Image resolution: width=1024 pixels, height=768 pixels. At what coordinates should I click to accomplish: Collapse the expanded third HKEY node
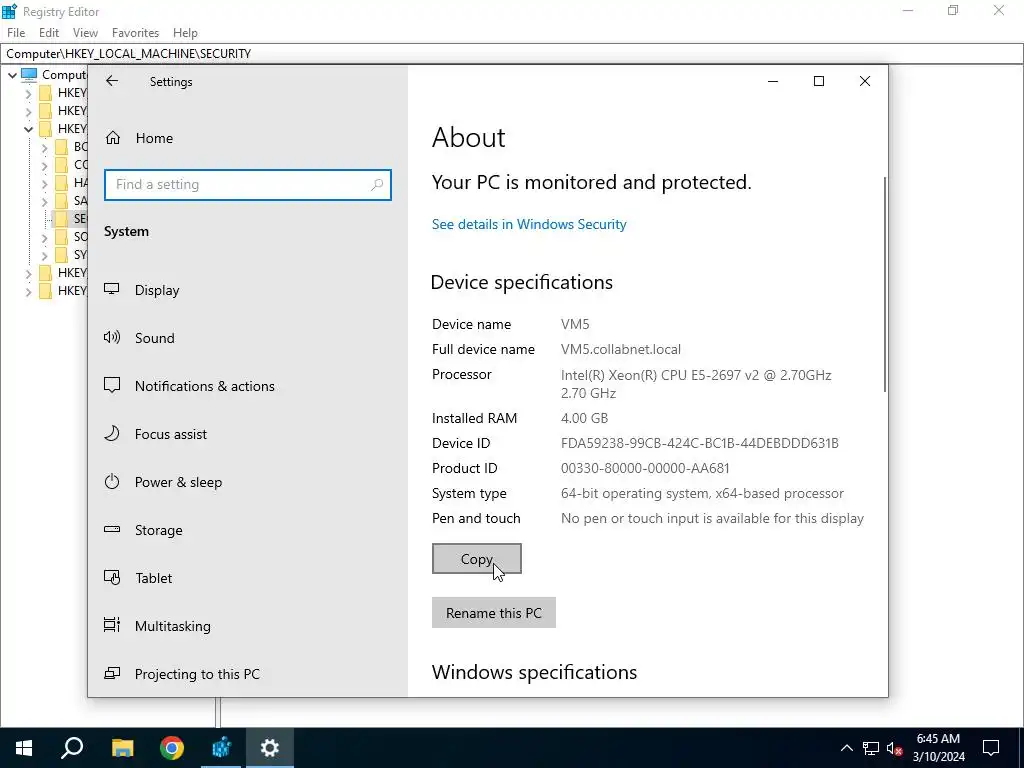click(28, 129)
